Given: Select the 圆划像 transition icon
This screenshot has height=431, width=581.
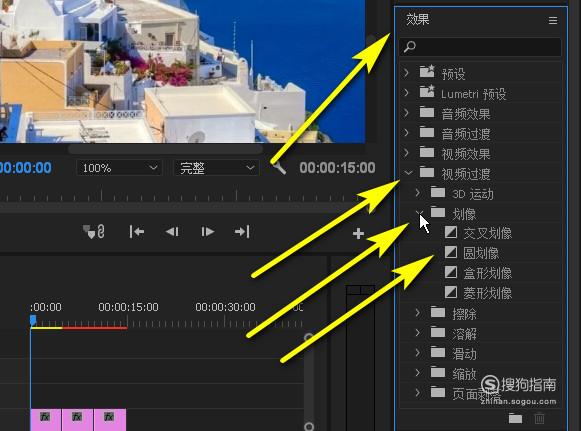Looking at the screenshot, I should [451, 252].
